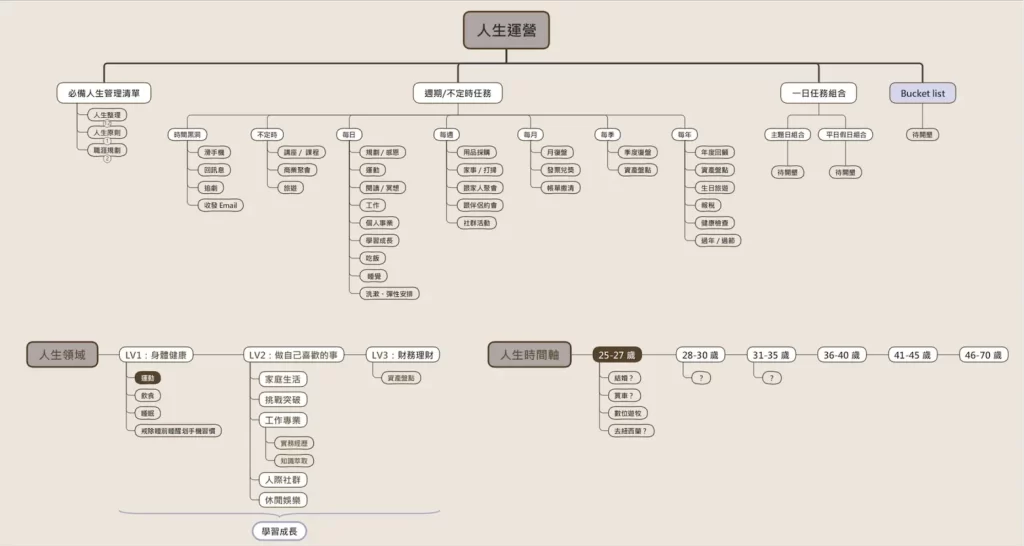
Task: Expand the child badge under 人生整理
Action: click(x=107, y=124)
